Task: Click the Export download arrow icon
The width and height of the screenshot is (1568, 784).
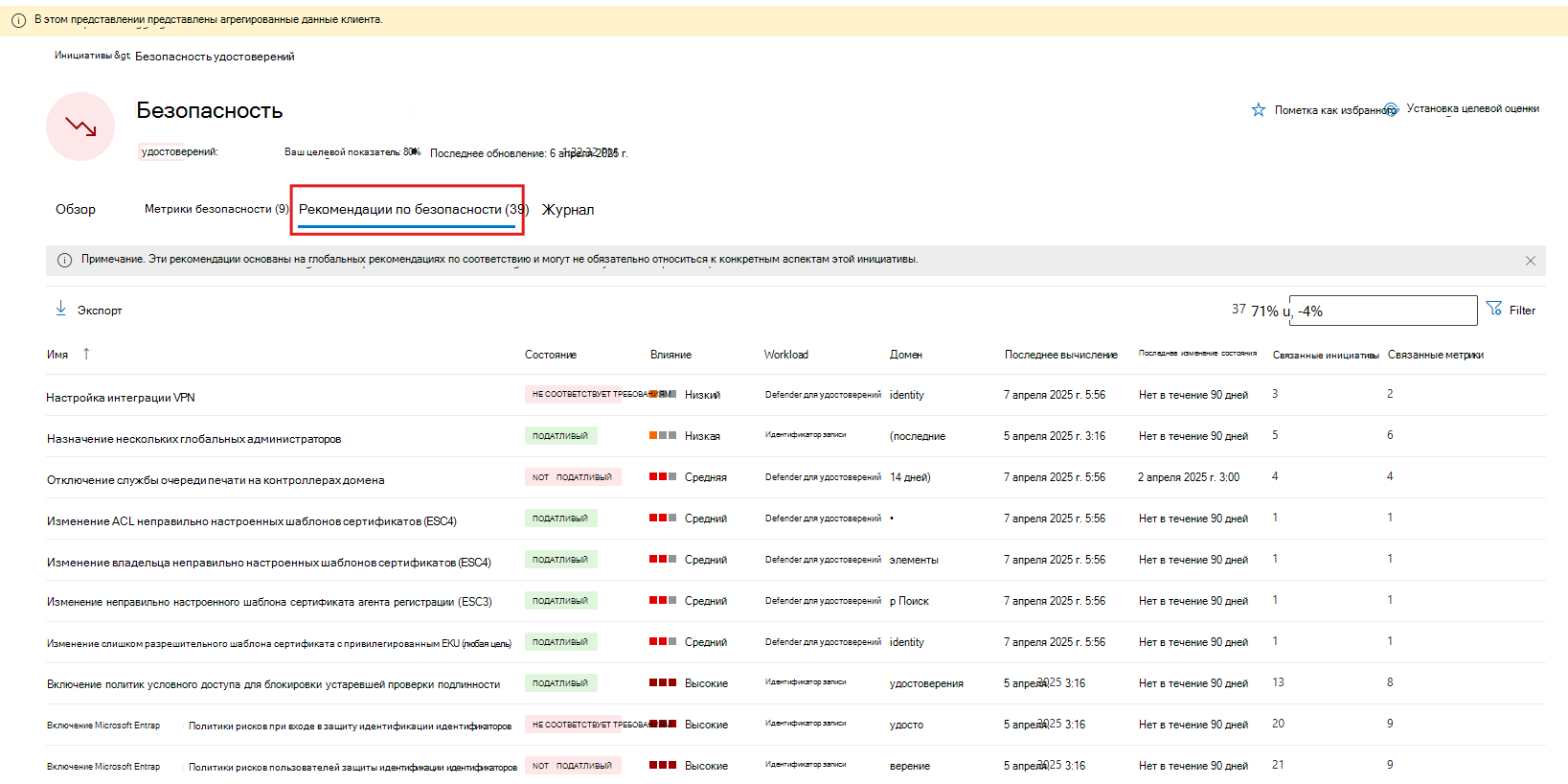Action: pos(60,309)
